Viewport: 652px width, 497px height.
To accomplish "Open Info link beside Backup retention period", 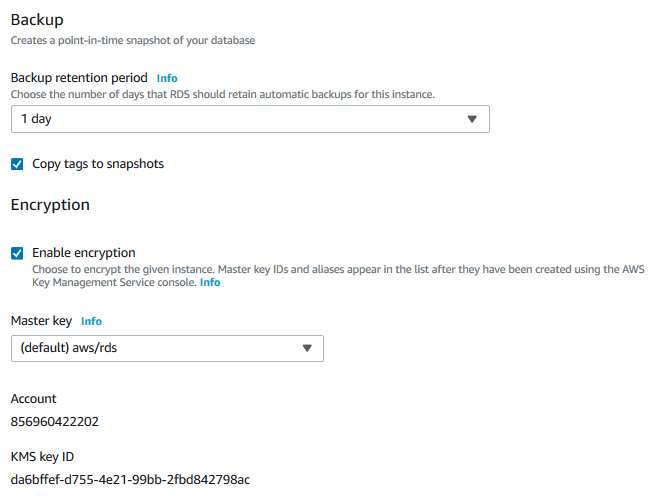I will pyautogui.click(x=167, y=78).
